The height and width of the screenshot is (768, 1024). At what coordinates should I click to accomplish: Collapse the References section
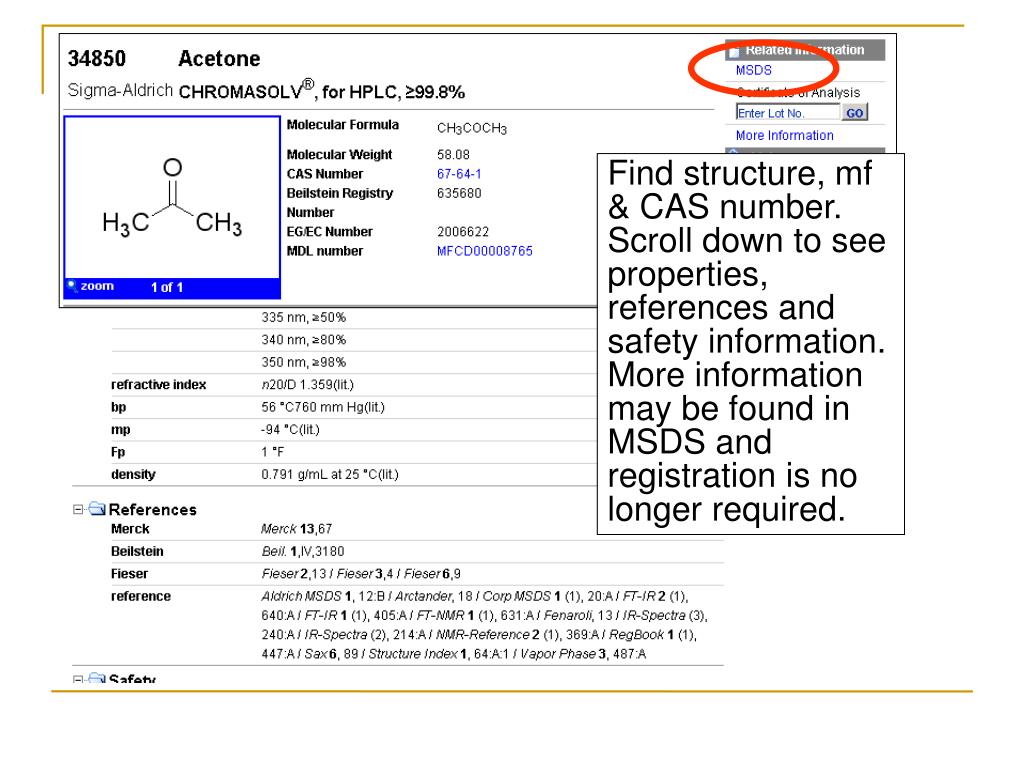coord(78,509)
